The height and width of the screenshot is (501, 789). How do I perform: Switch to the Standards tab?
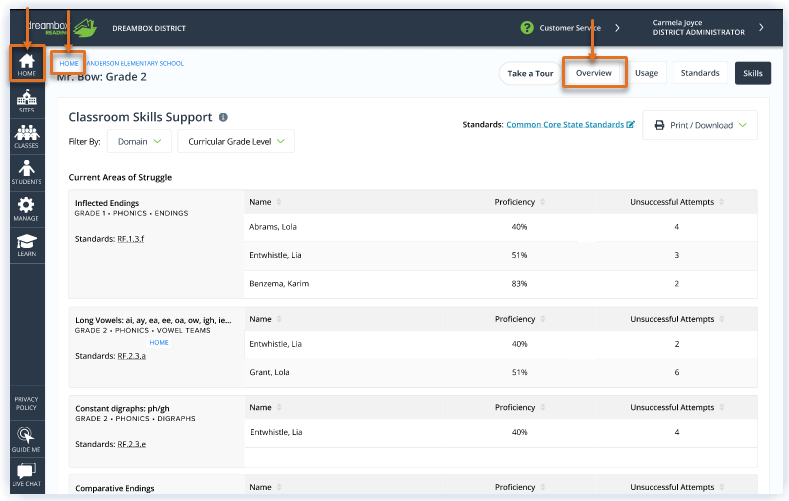pyautogui.click(x=700, y=73)
